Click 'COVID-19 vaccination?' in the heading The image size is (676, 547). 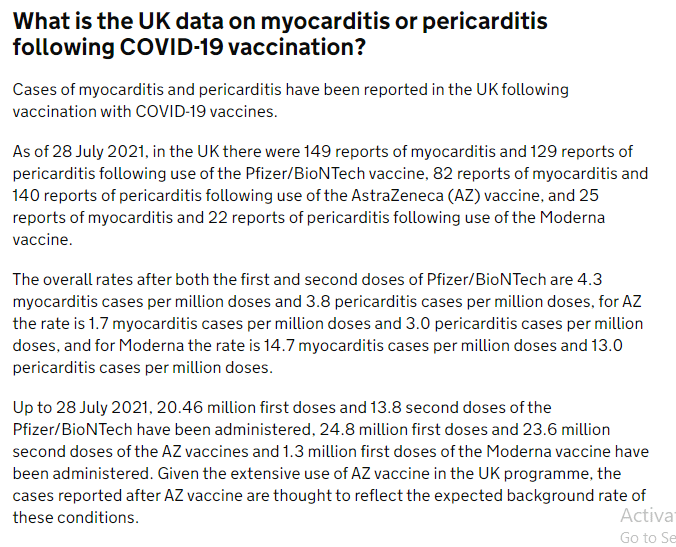pos(243,47)
